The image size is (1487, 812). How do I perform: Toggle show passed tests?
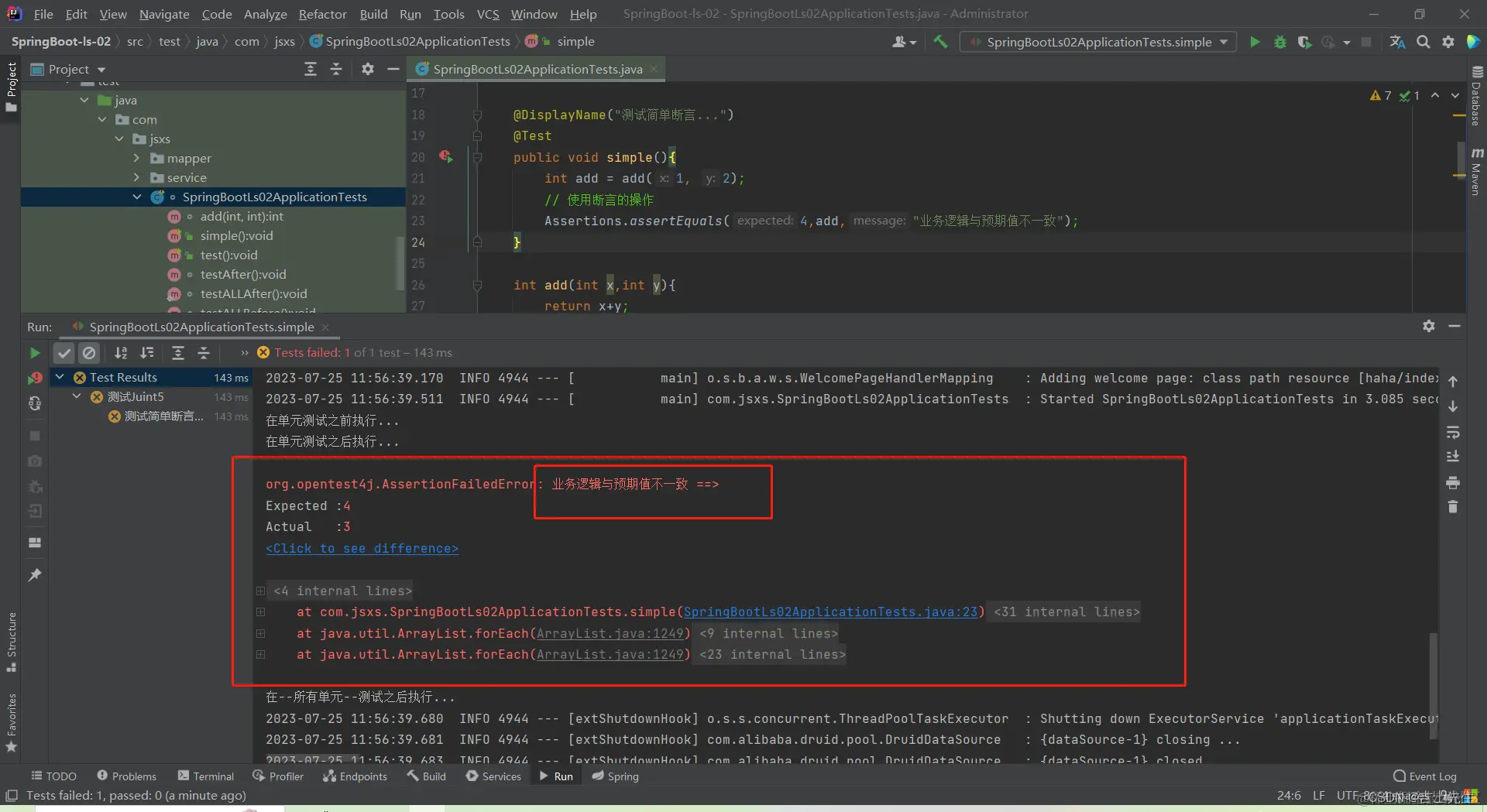coord(64,353)
